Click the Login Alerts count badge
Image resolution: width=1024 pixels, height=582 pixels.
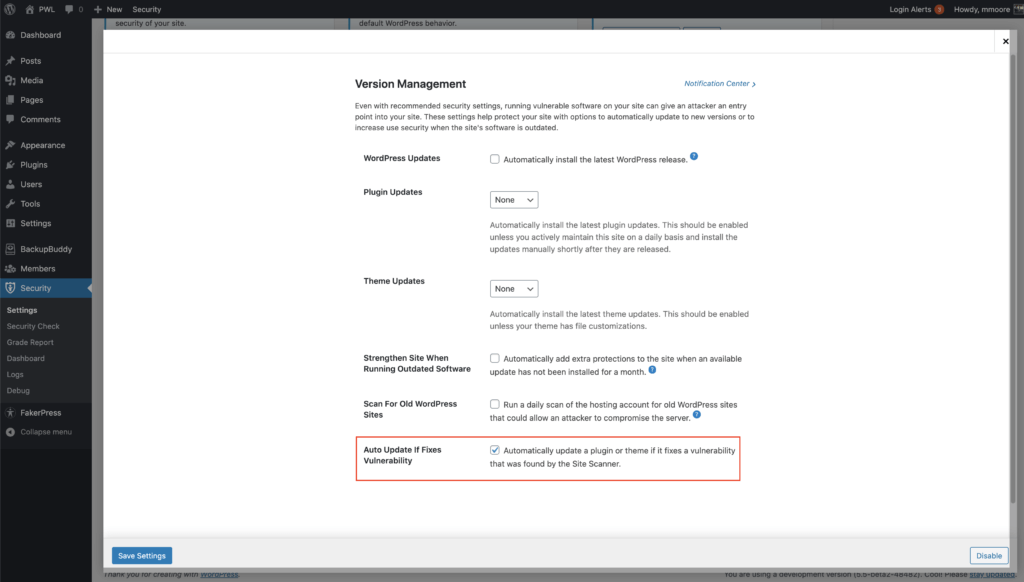pyautogui.click(x=939, y=9)
